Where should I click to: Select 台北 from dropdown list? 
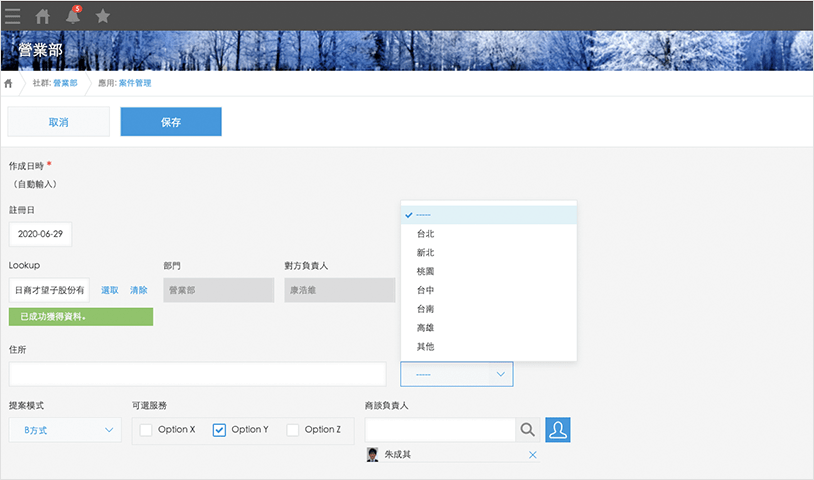[489, 234]
